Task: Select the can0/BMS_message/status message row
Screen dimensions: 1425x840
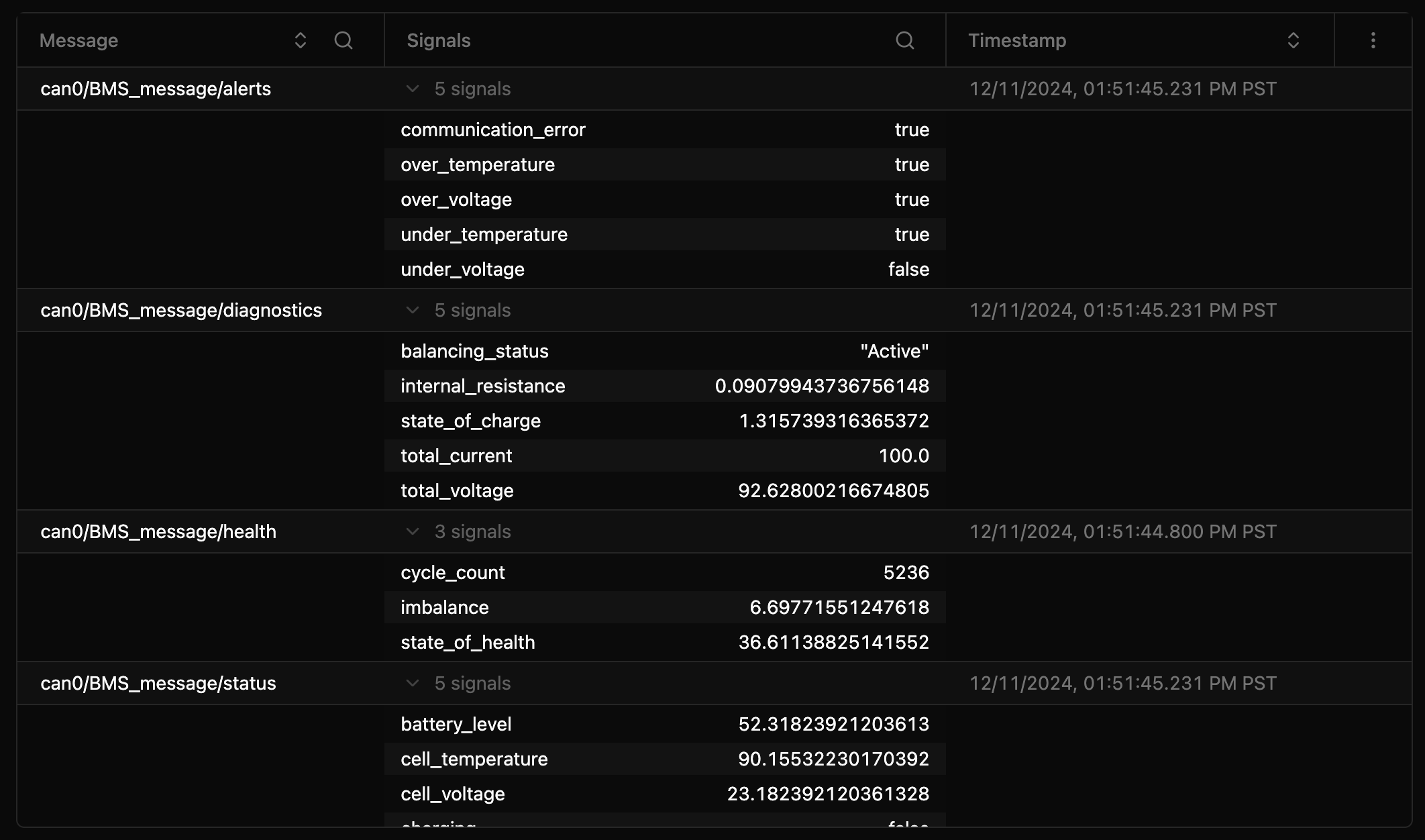Action: [x=158, y=683]
